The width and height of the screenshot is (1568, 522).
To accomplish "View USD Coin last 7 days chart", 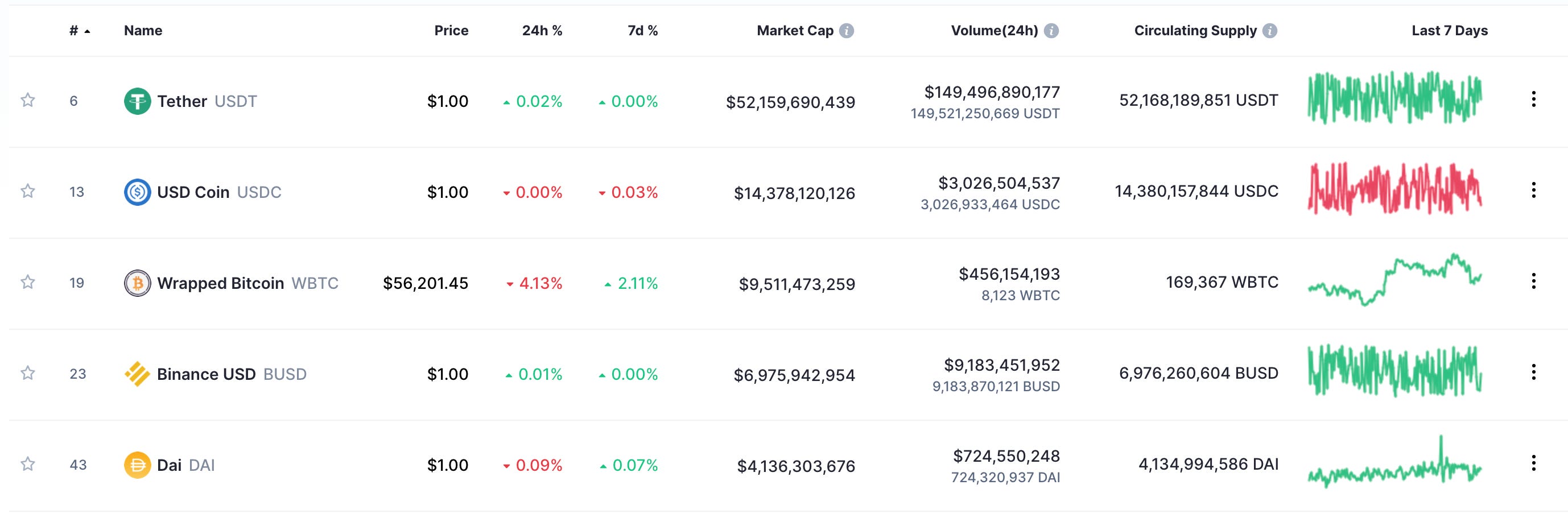I will point(1394,189).
